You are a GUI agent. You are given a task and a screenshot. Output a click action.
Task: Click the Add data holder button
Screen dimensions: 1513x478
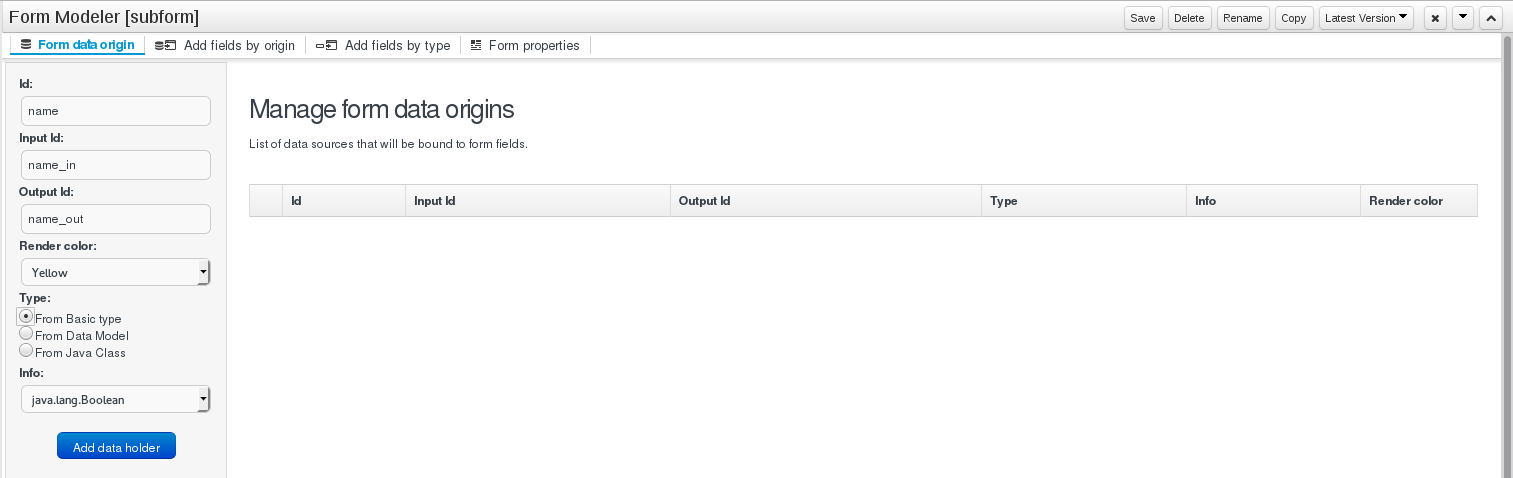(x=116, y=446)
